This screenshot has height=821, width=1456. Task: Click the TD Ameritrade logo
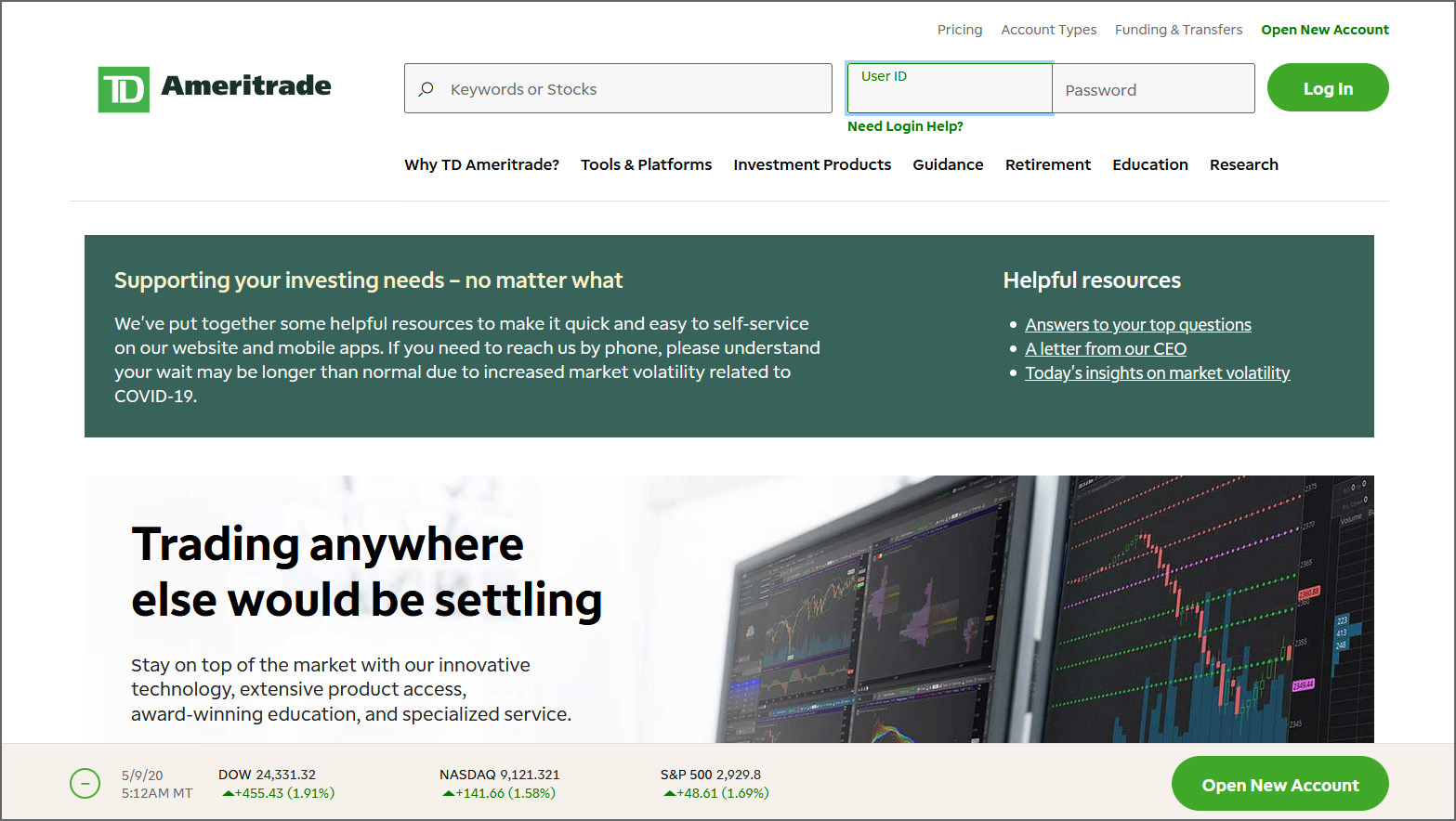[215, 88]
